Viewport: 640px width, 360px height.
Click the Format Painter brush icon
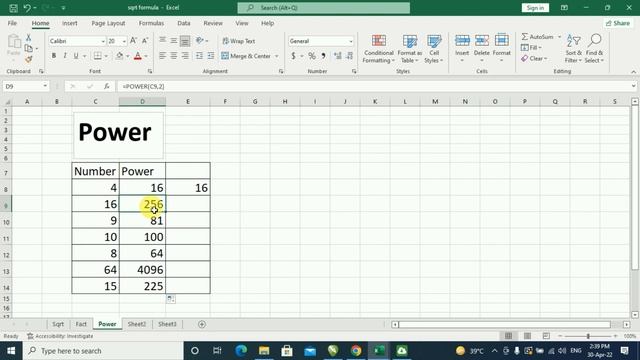(x=29, y=60)
